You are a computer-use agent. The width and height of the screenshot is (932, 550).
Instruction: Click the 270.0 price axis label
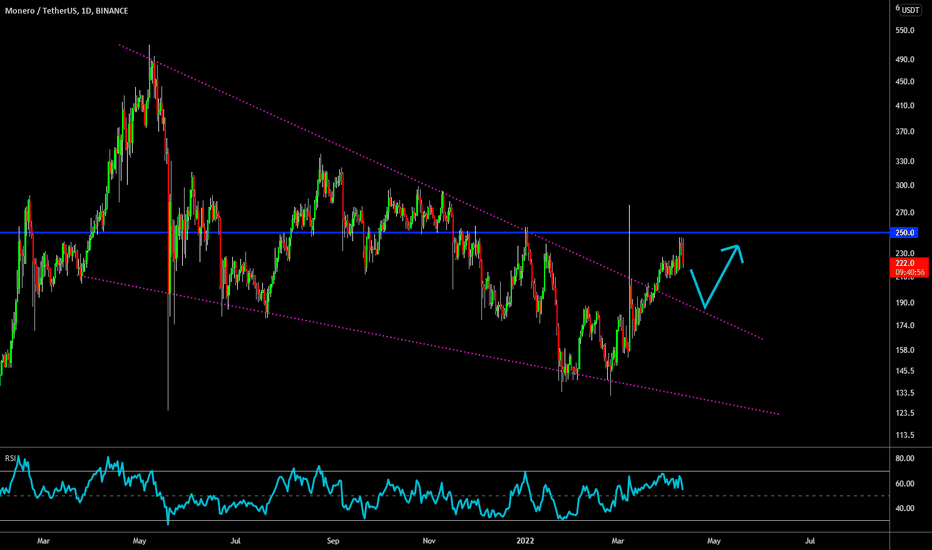[x=905, y=212]
